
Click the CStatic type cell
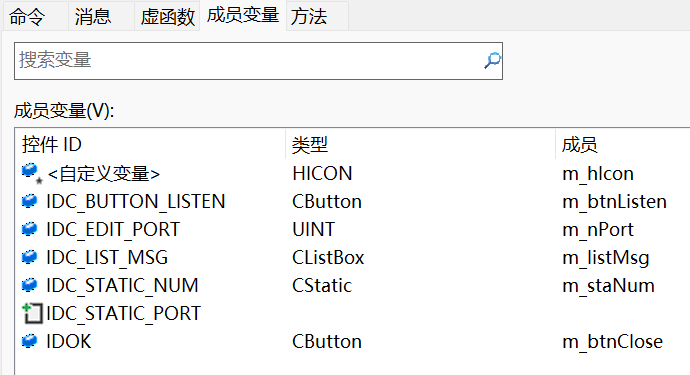click(322, 286)
